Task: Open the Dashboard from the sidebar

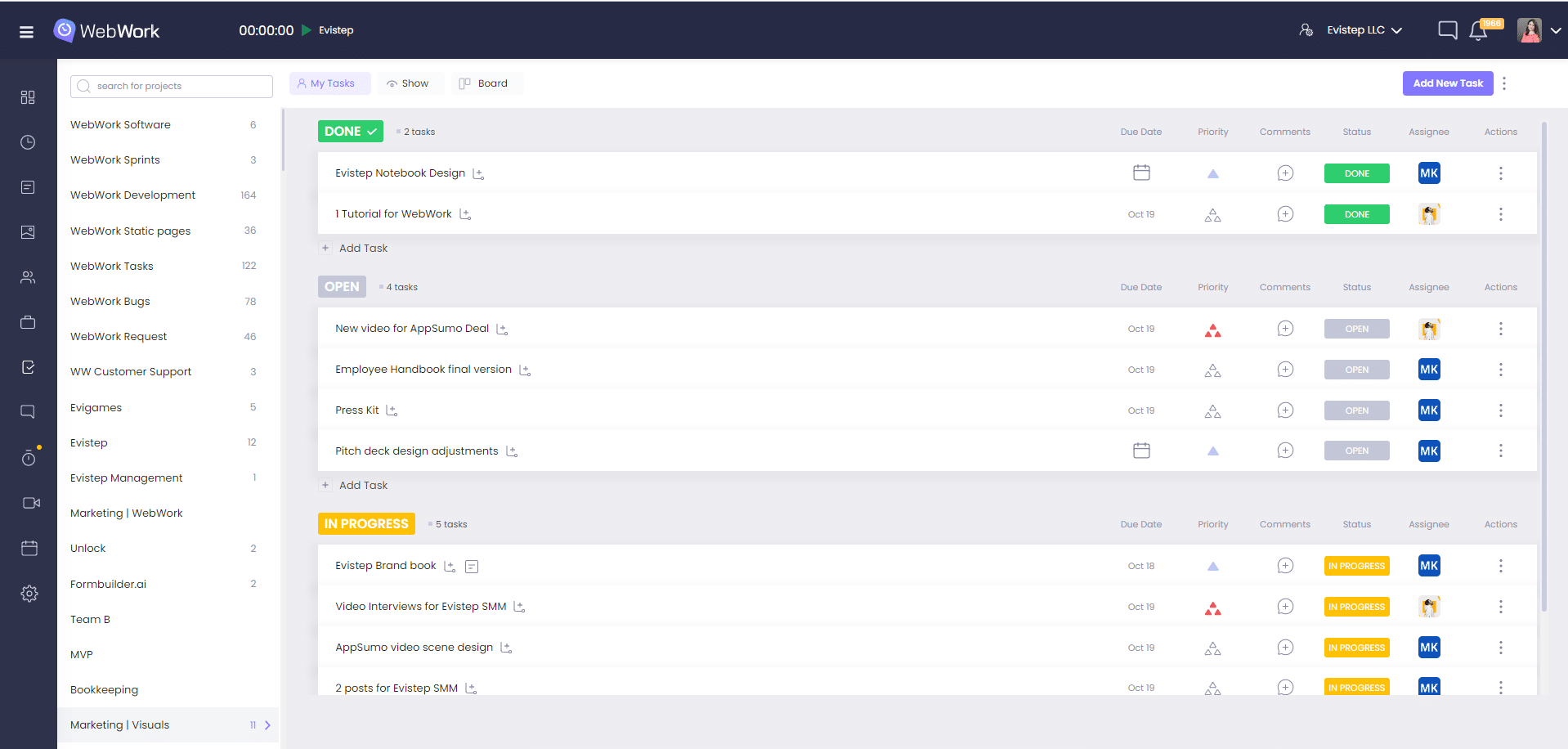Action: point(29,96)
